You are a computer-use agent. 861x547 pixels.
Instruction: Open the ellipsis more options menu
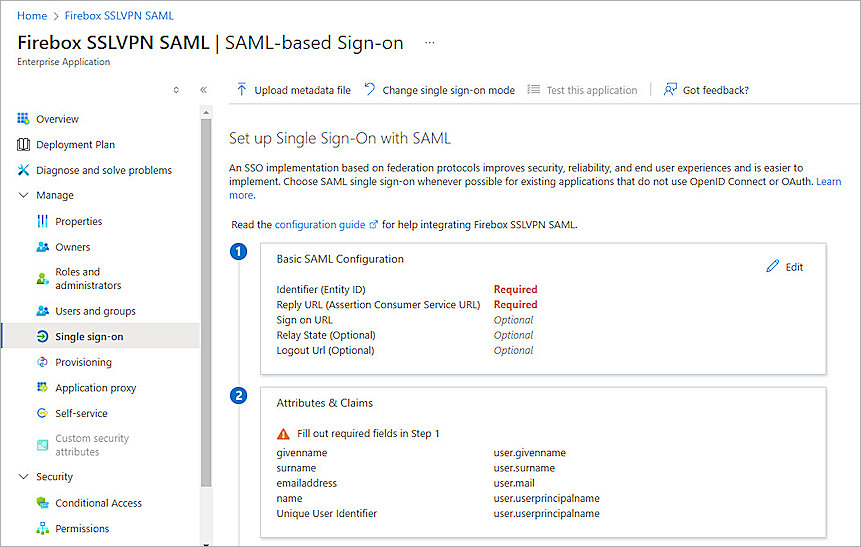[430, 43]
